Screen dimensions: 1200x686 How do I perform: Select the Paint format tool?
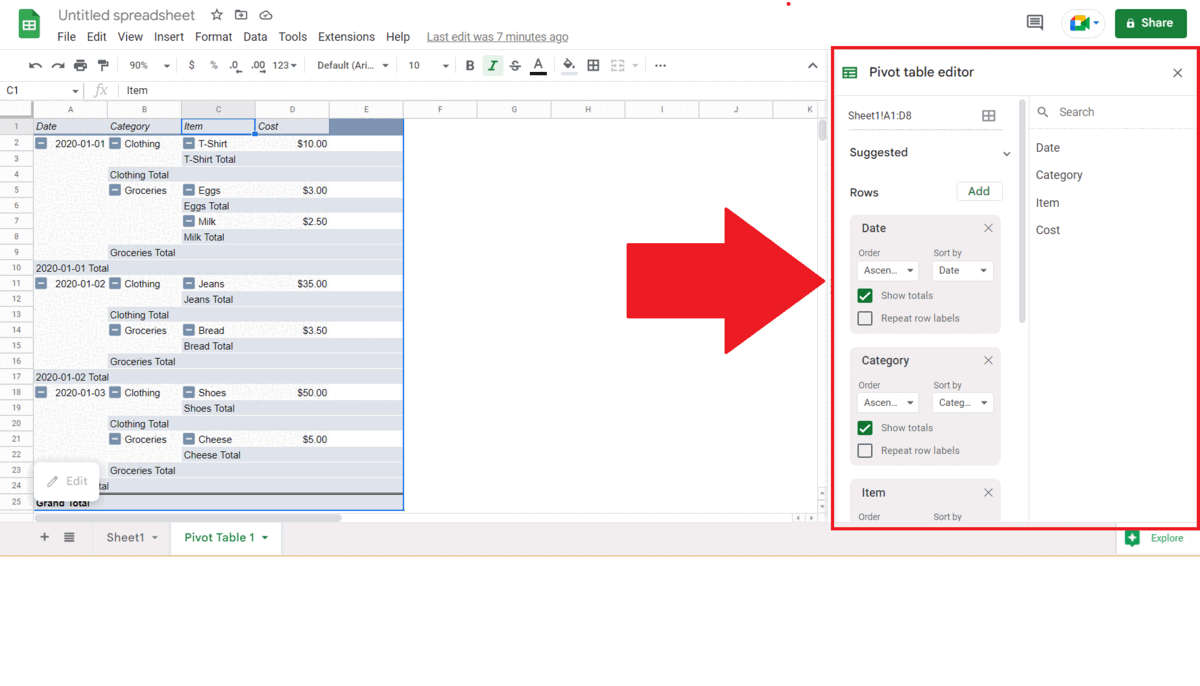[102, 65]
